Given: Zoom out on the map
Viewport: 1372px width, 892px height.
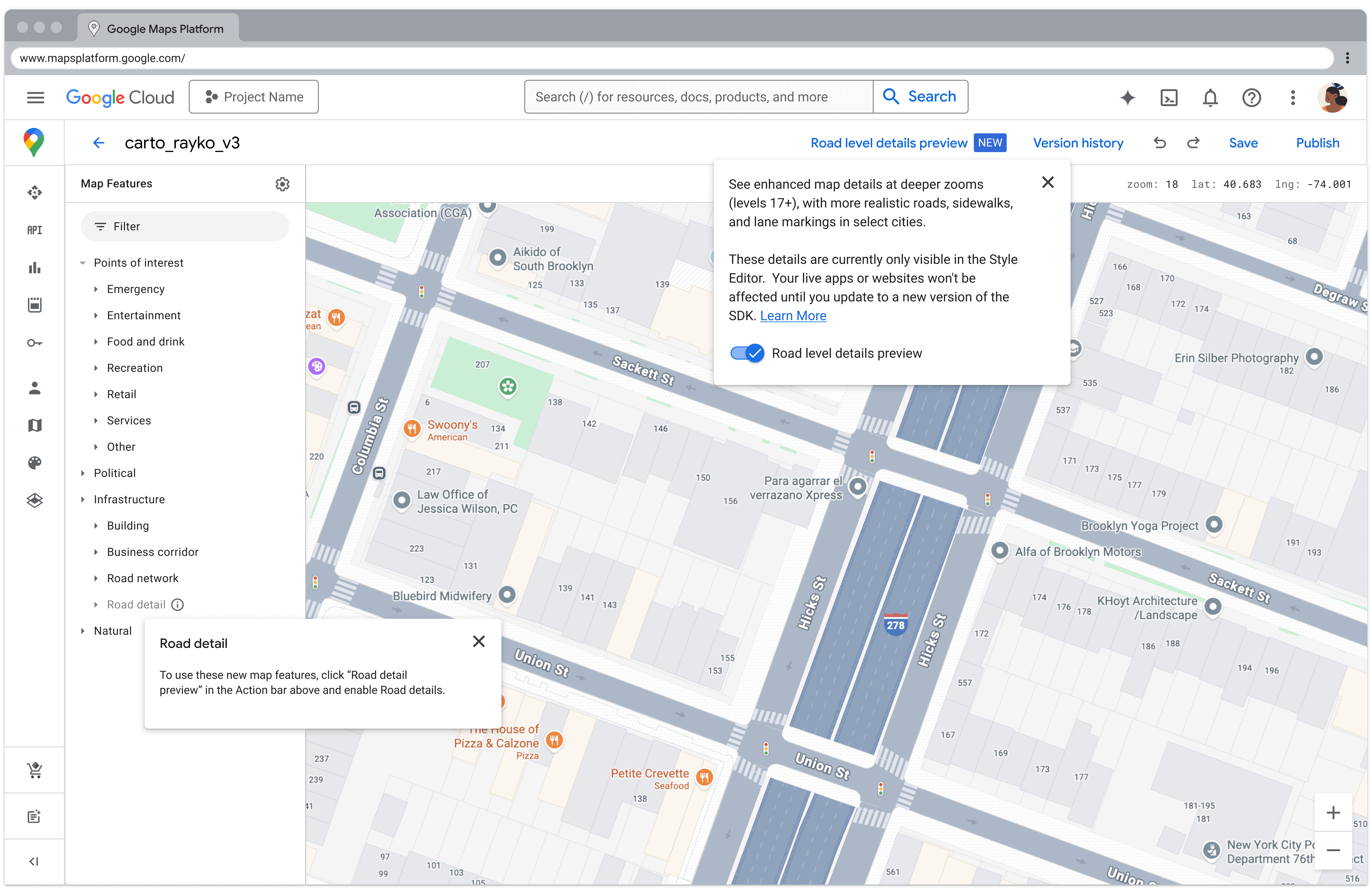Looking at the screenshot, I should pos(1333,850).
